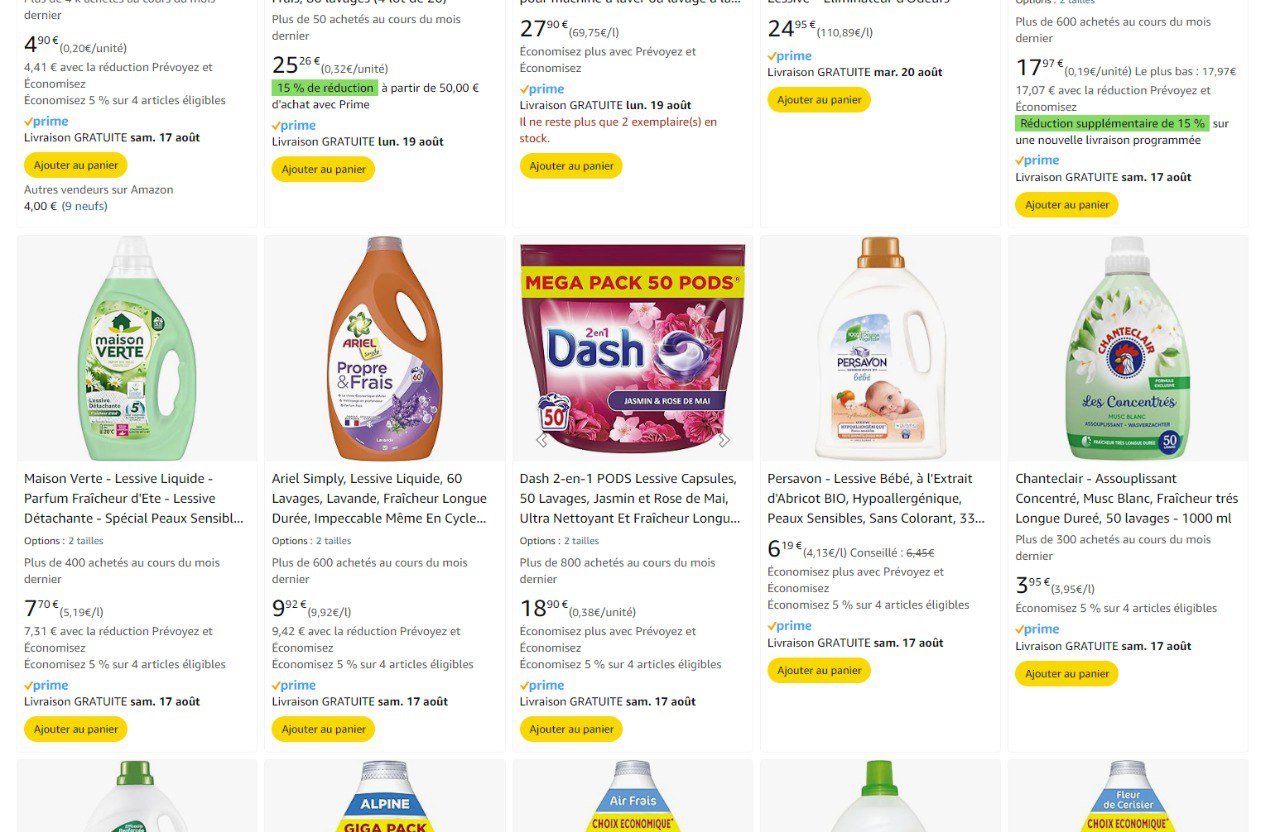The image size is (1280, 832).
Task: Open Dash 2-en-1 PODS product title link
Action: coord(629,498)
